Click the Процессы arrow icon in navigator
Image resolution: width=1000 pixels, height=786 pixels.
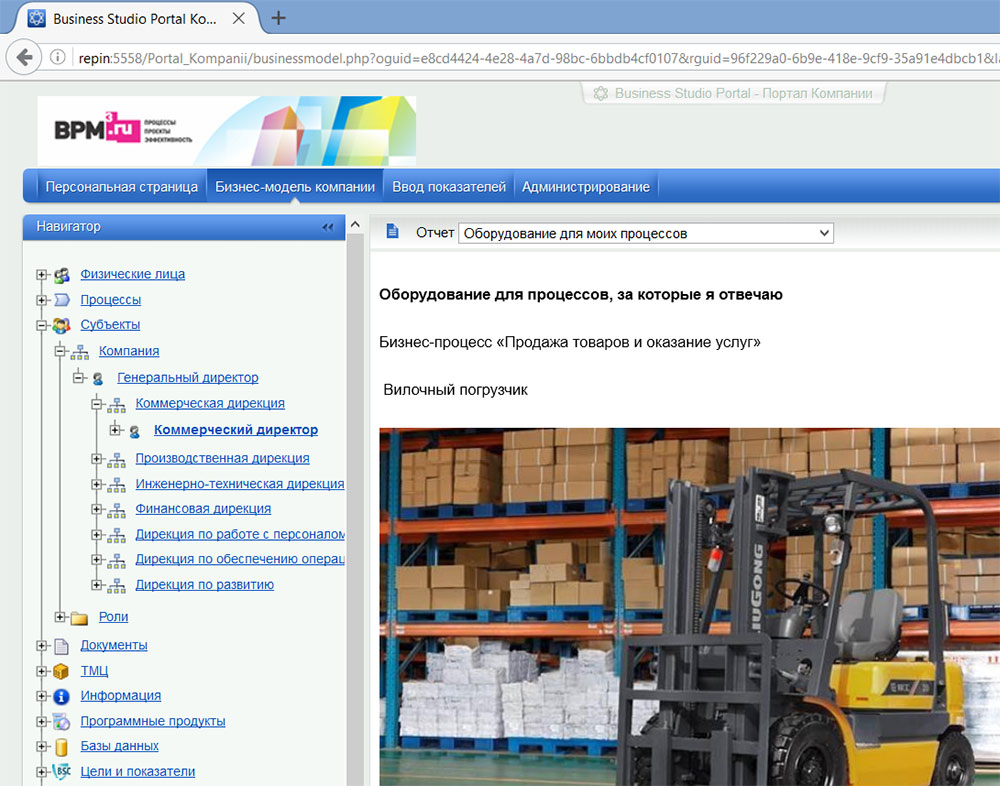62,300
